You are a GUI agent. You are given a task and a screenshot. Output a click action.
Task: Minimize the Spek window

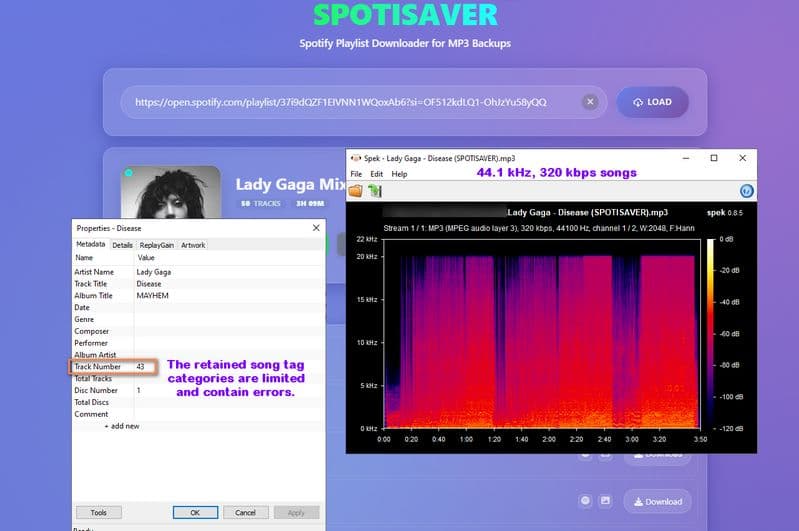coord(686,158)
